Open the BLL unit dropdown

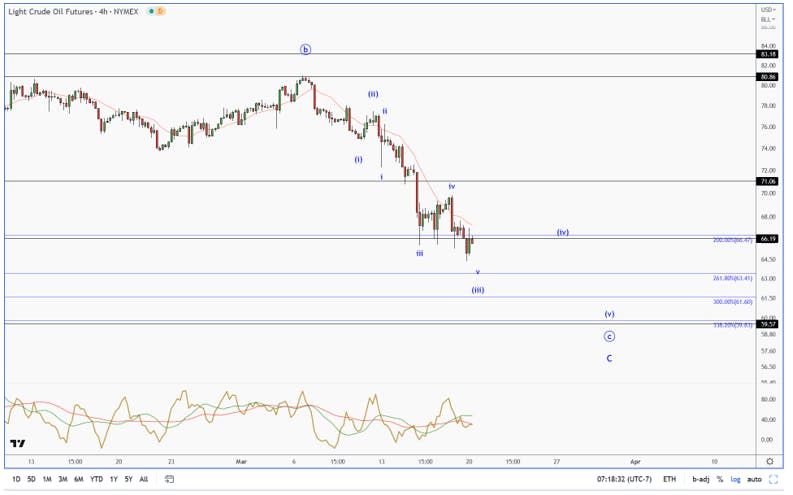point(768,19)
